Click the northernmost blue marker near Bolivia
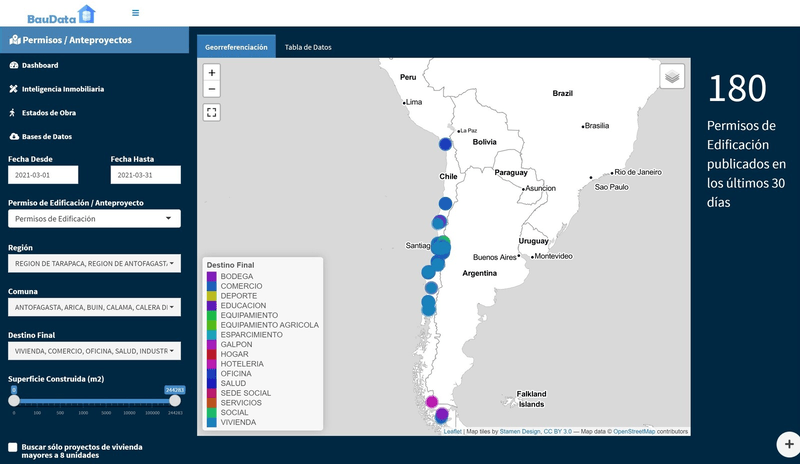 tap(445, 144)
